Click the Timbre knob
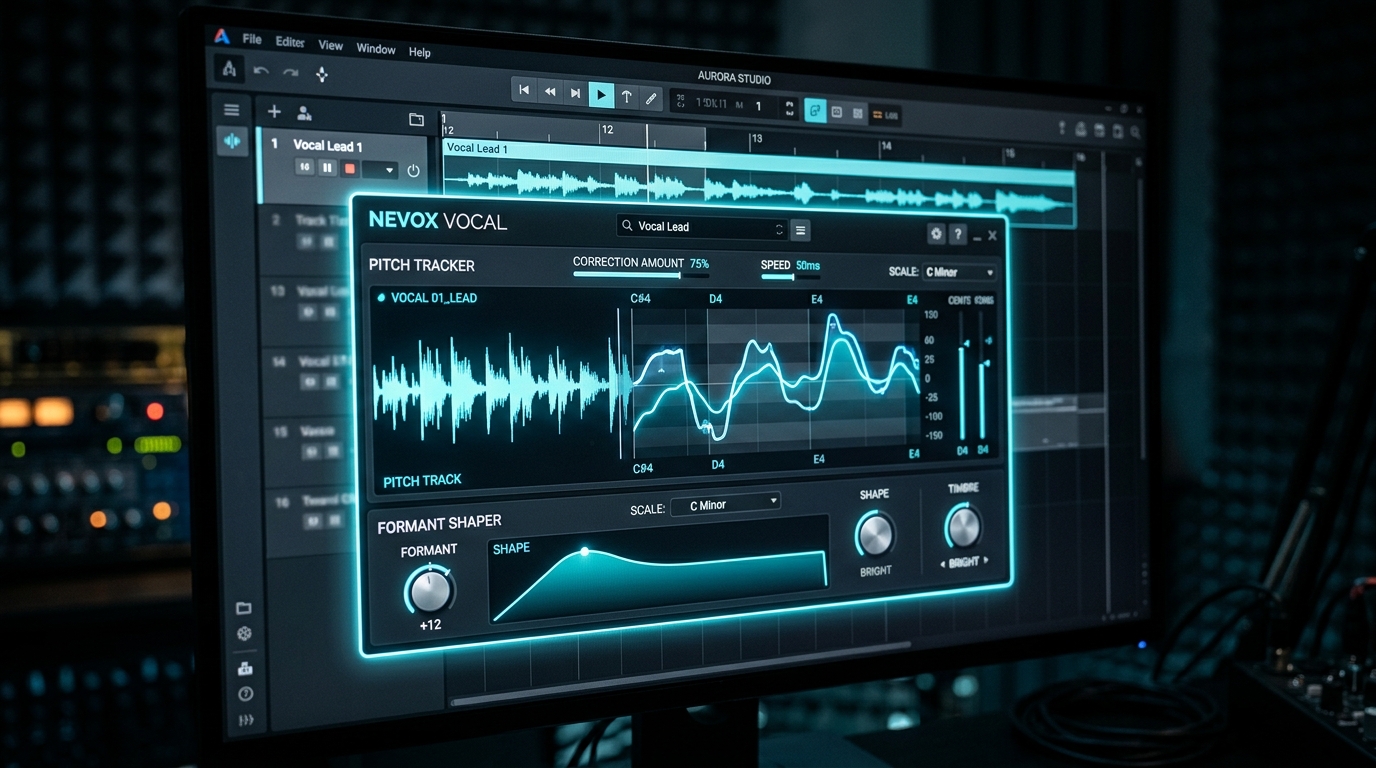Screen dimensions: 1376x768 click(963, 526)
